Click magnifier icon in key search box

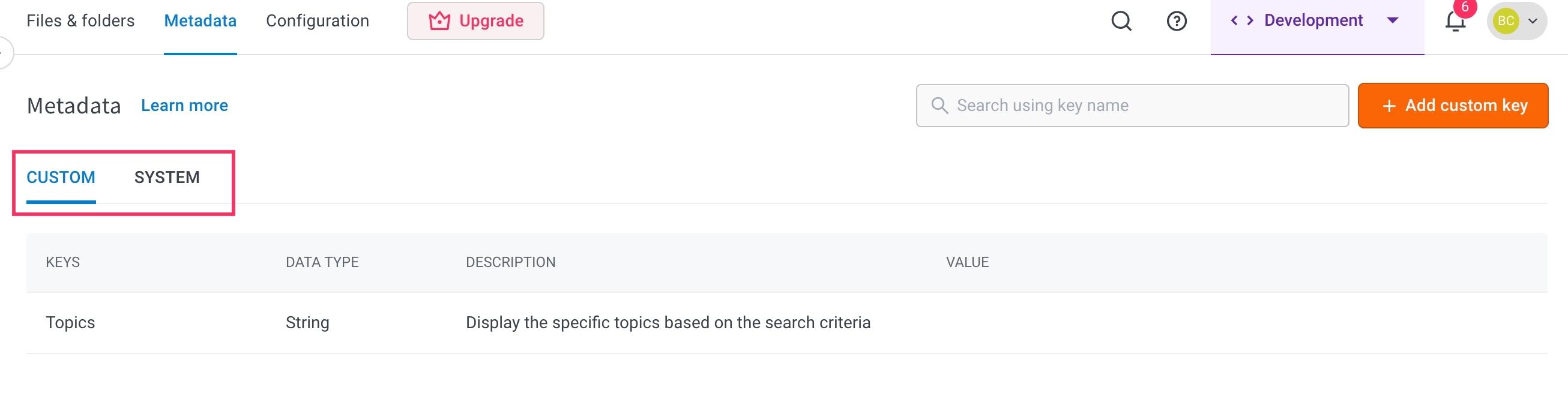point(939,106)
